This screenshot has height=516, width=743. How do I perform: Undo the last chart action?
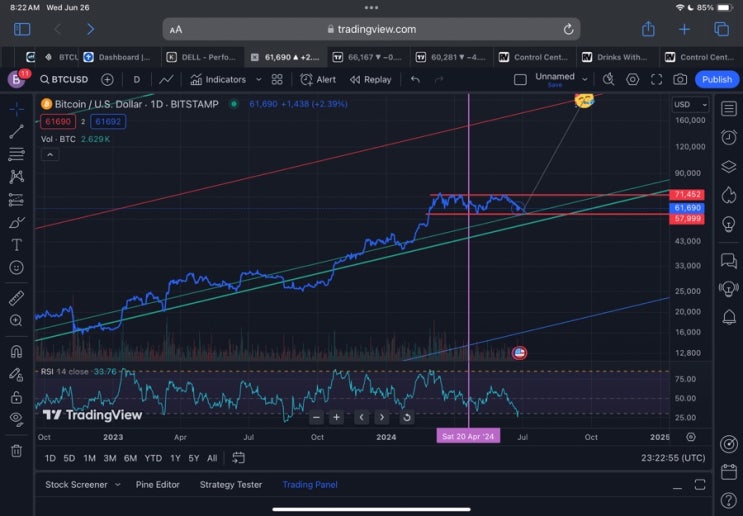[x=415, y=80]
